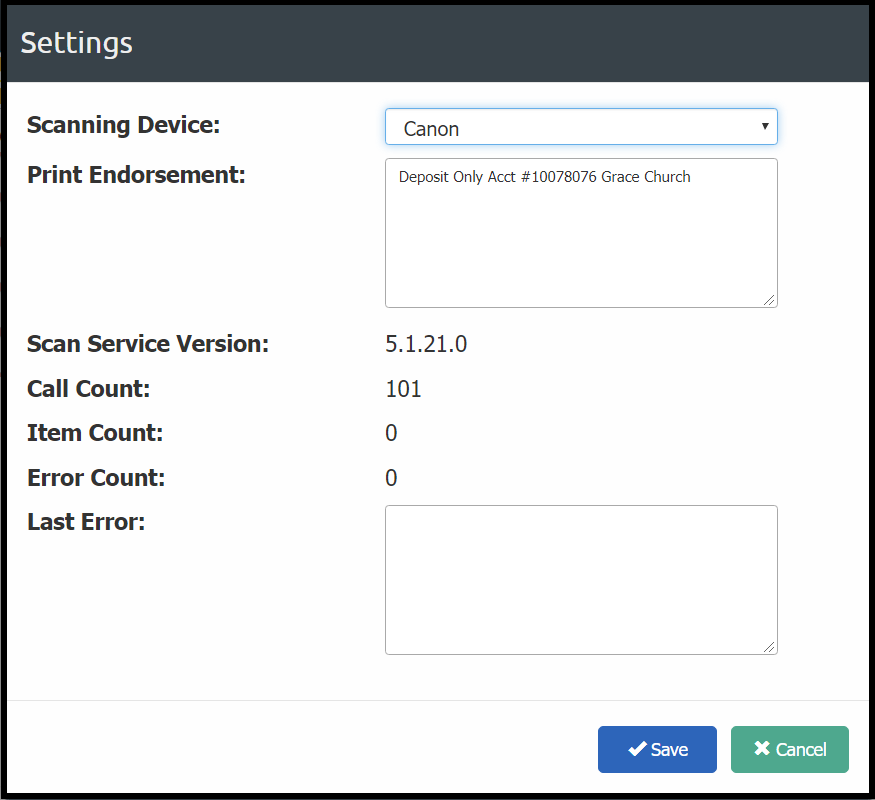Click the Last Error label
The image size is (875, 800).
point(86,522)
